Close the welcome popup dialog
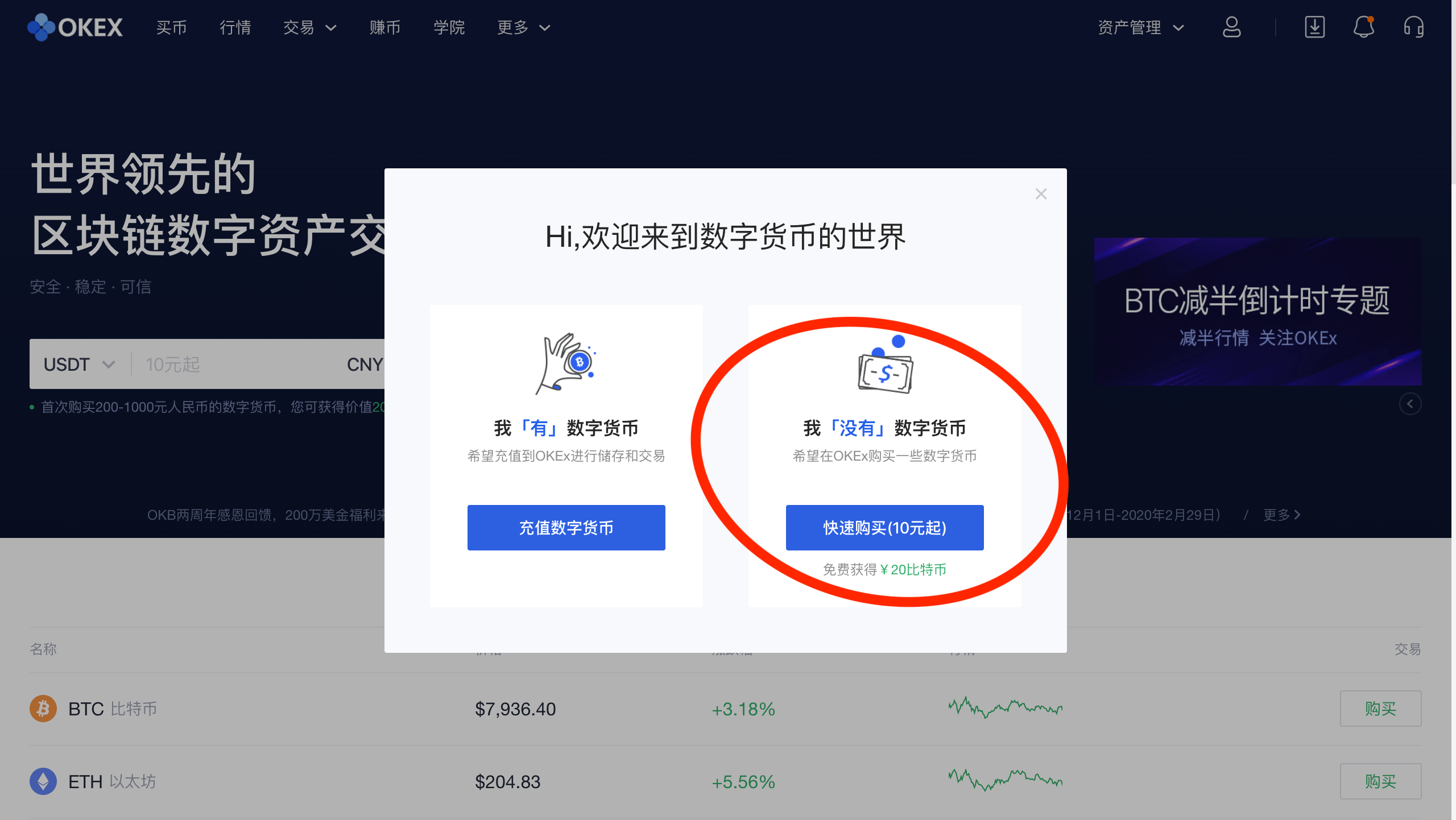The width and height of the screenshot is (1456, 820). point(1041,194)
